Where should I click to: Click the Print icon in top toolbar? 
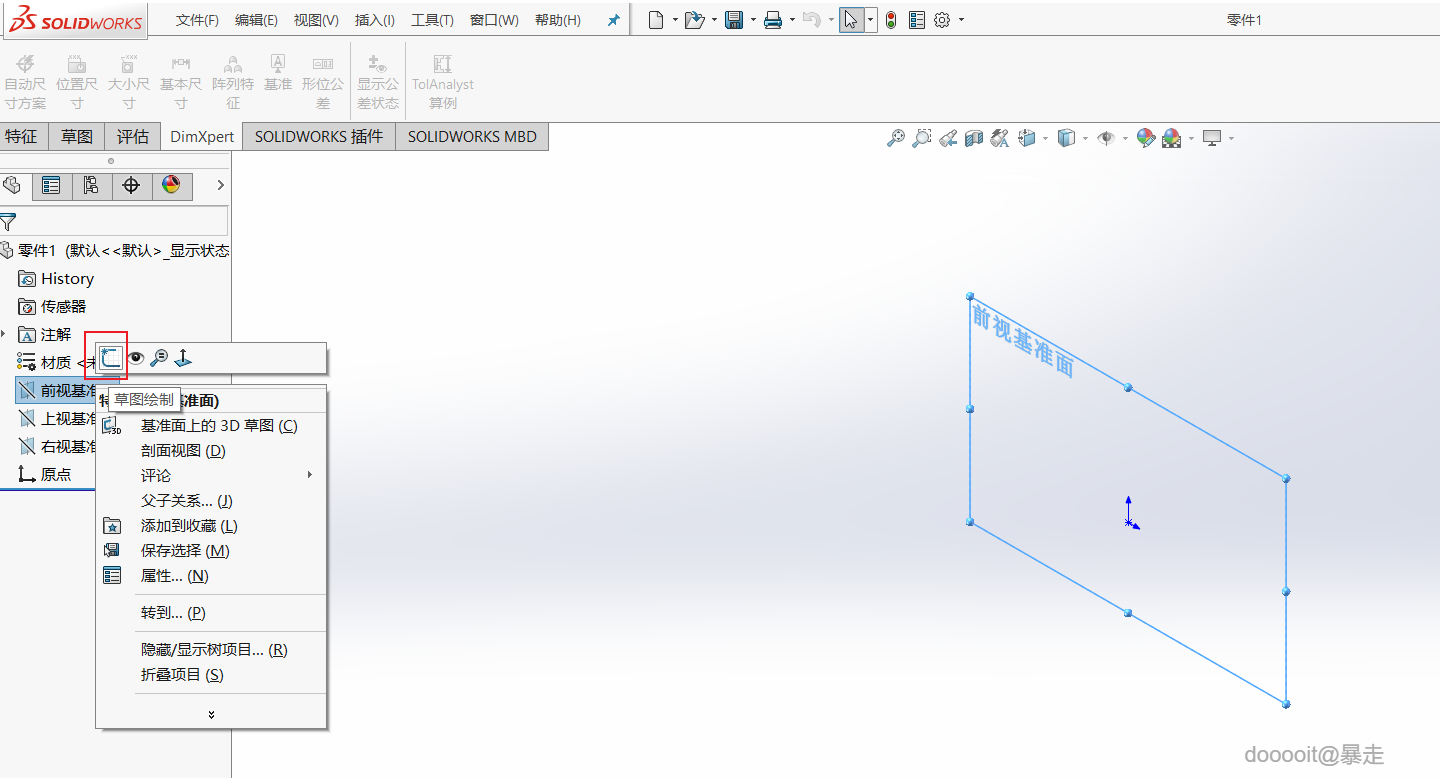click(x=773, y=20)
